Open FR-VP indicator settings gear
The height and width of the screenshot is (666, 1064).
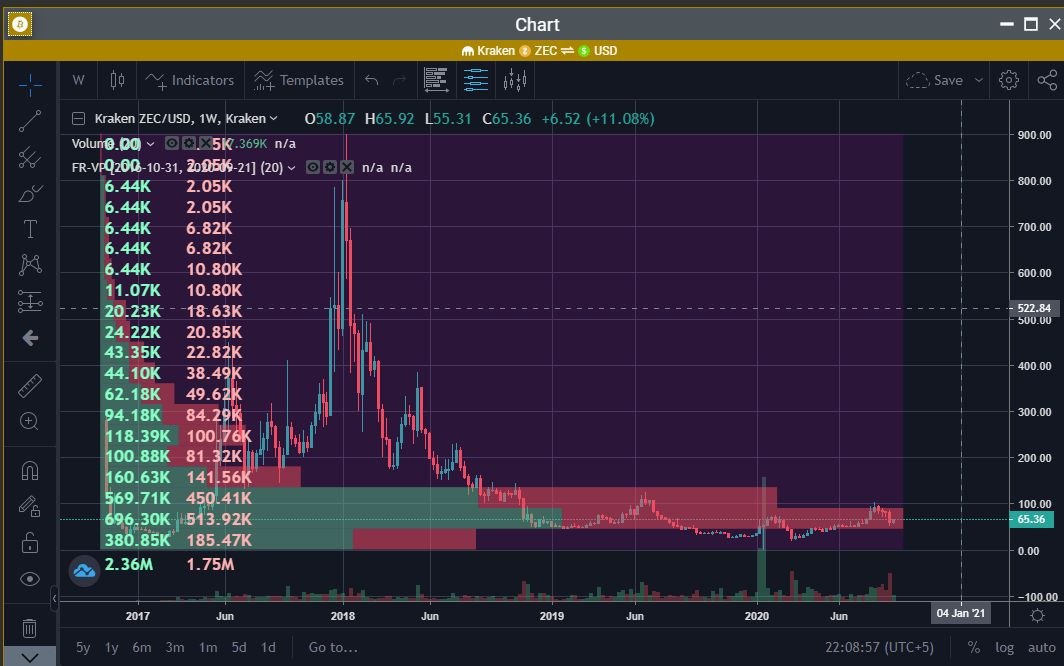pos(329,167)
